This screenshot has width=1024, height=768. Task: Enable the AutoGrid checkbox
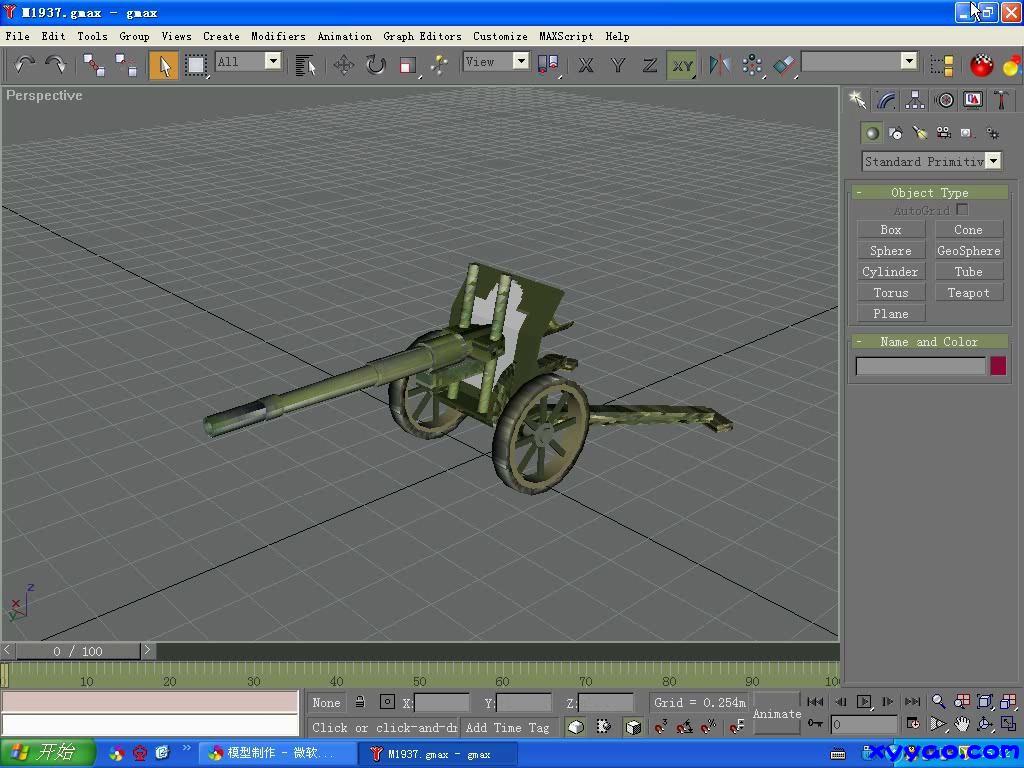(962, 210)
